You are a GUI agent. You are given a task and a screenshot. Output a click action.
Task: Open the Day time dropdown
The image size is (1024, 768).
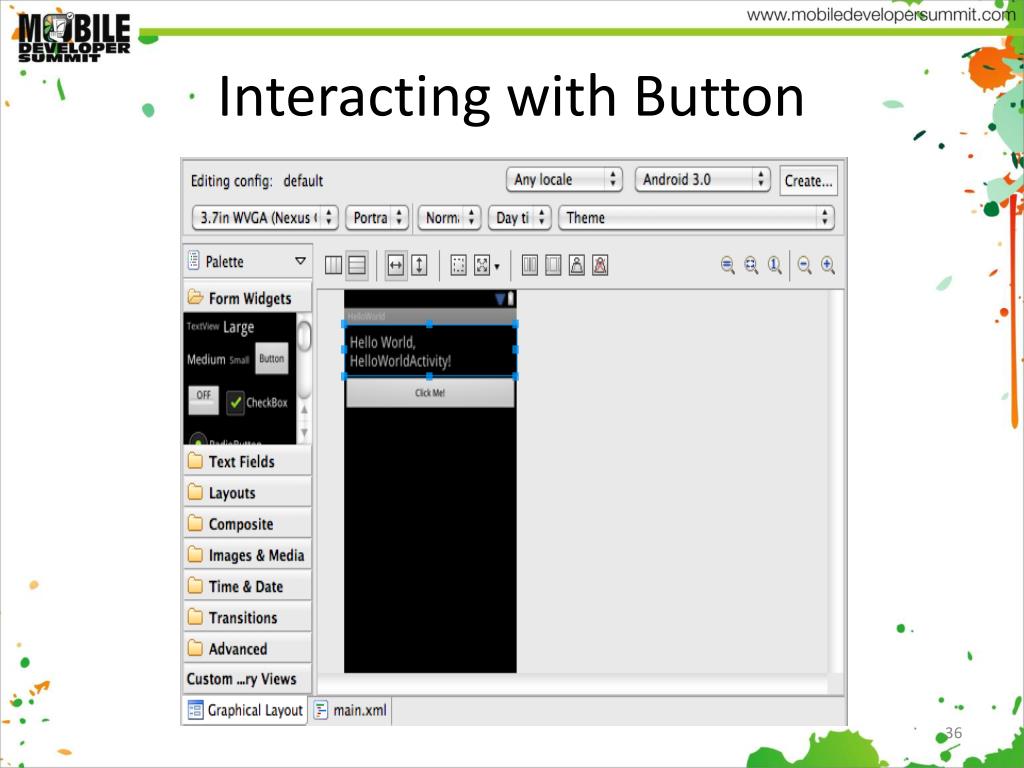tap(520, 217)
